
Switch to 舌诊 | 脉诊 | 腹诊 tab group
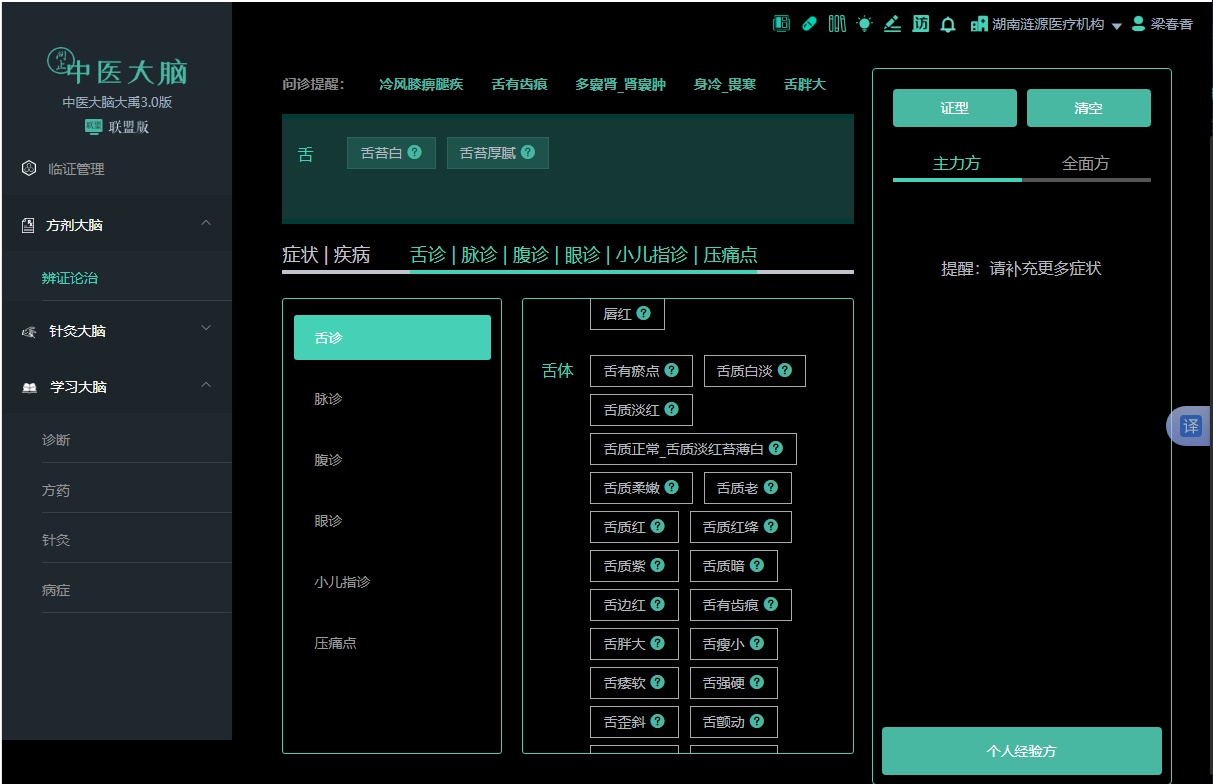point(584,255)
